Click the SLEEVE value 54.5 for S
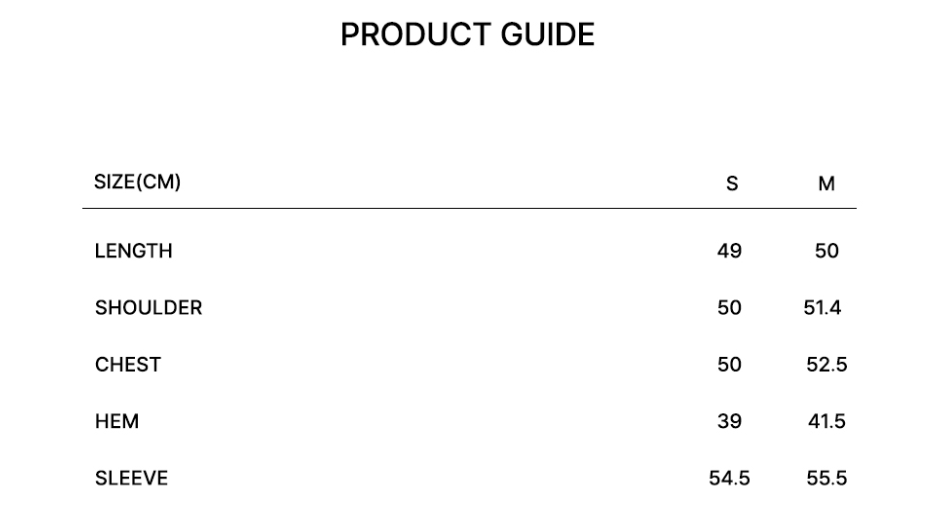948x527 pixels. click(x=729, y=478)
